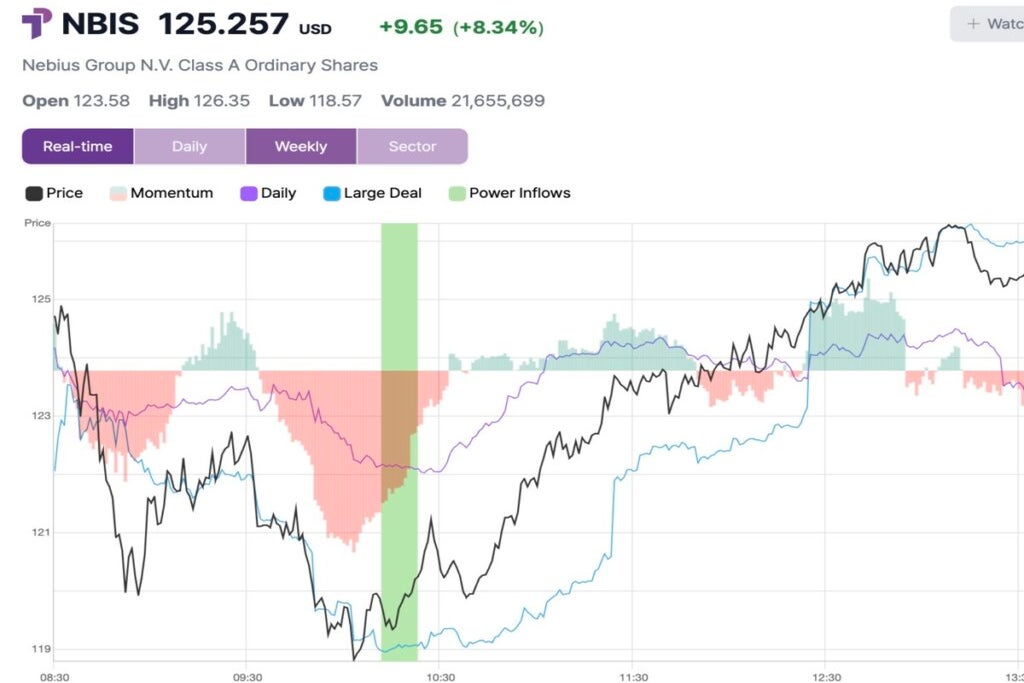Image resolution: width=1024 pixels, height=683 pixels.
Task: Toggle the purple Daily legend swatch
Action: (249, 193)
